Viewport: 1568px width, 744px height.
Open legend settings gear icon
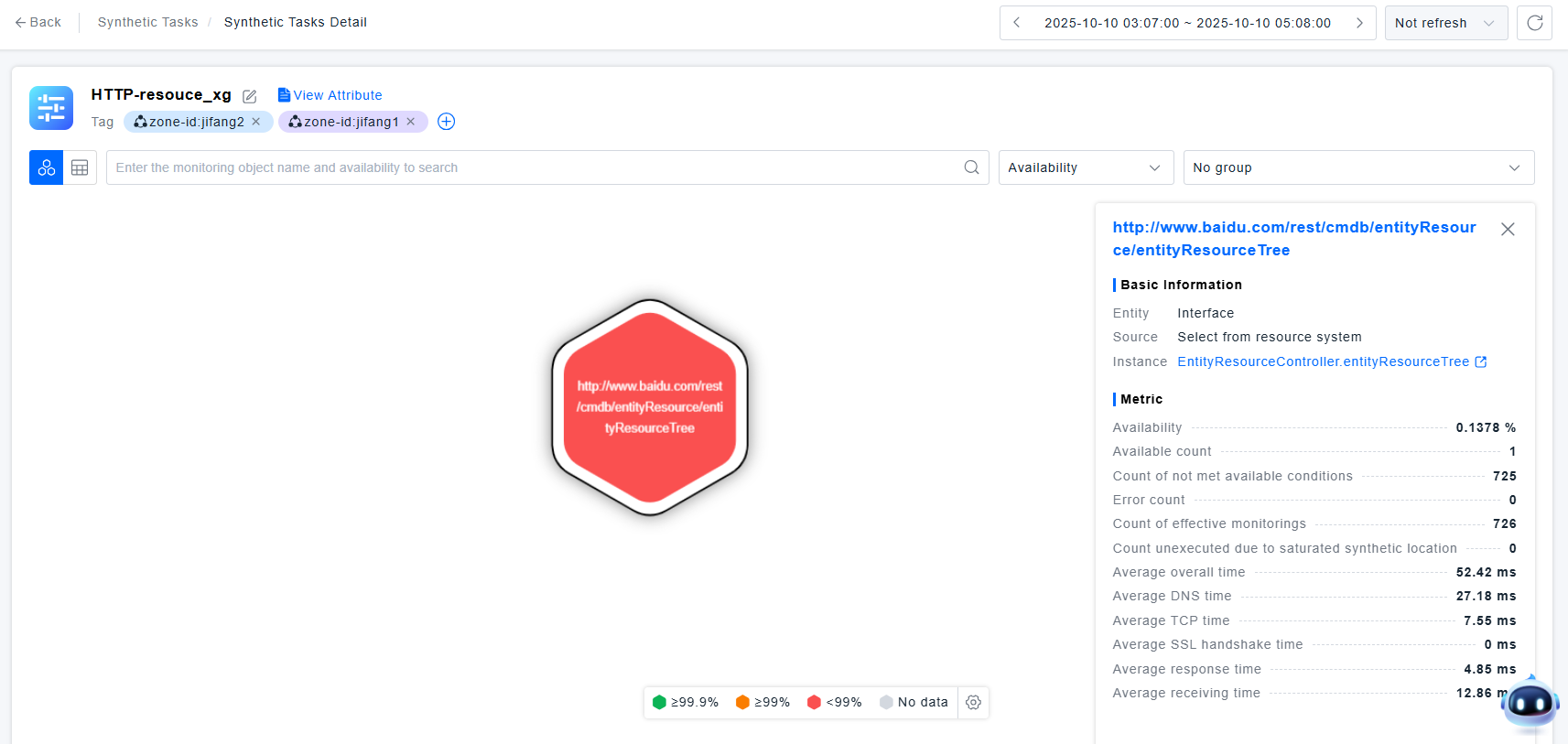(x=973, y=702)
